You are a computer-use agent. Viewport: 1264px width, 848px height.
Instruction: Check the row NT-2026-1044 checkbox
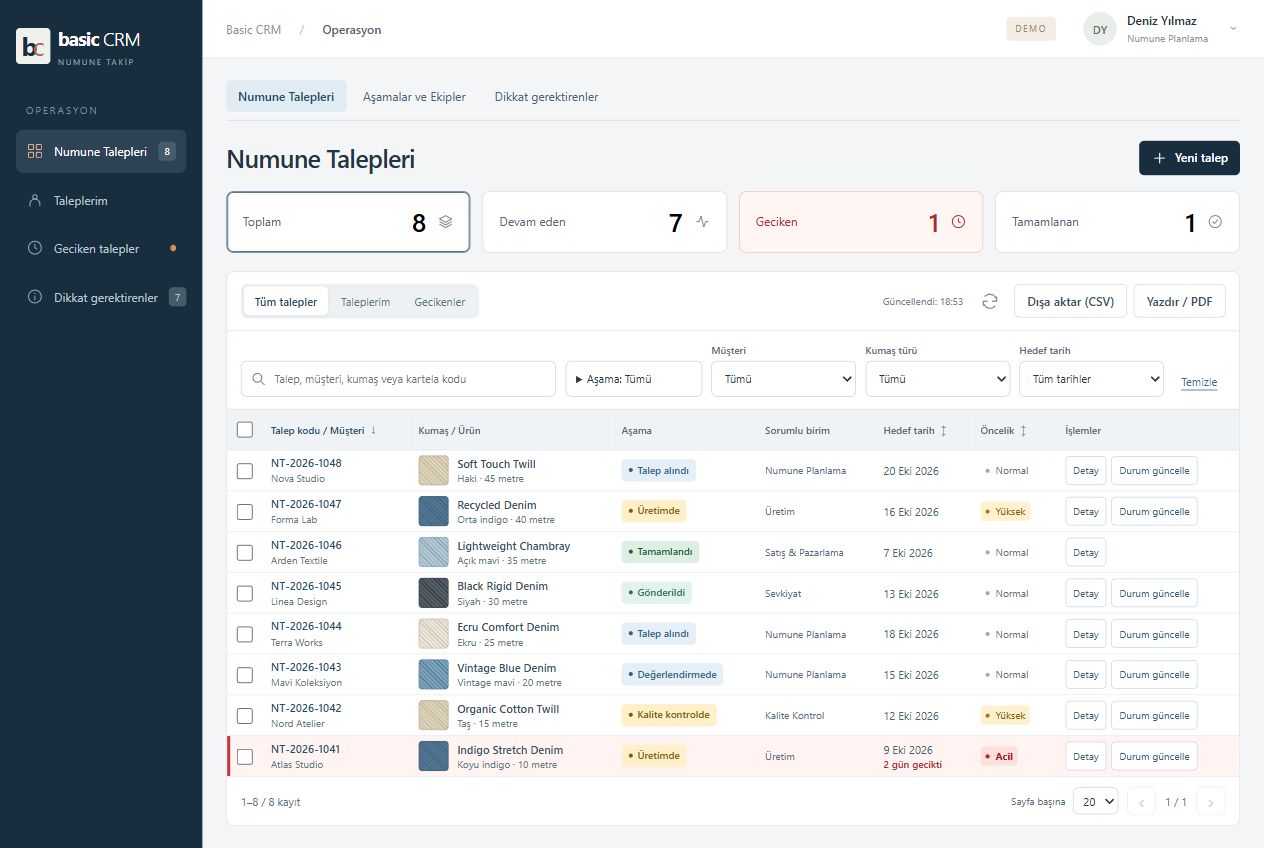(x=245, y=634)
